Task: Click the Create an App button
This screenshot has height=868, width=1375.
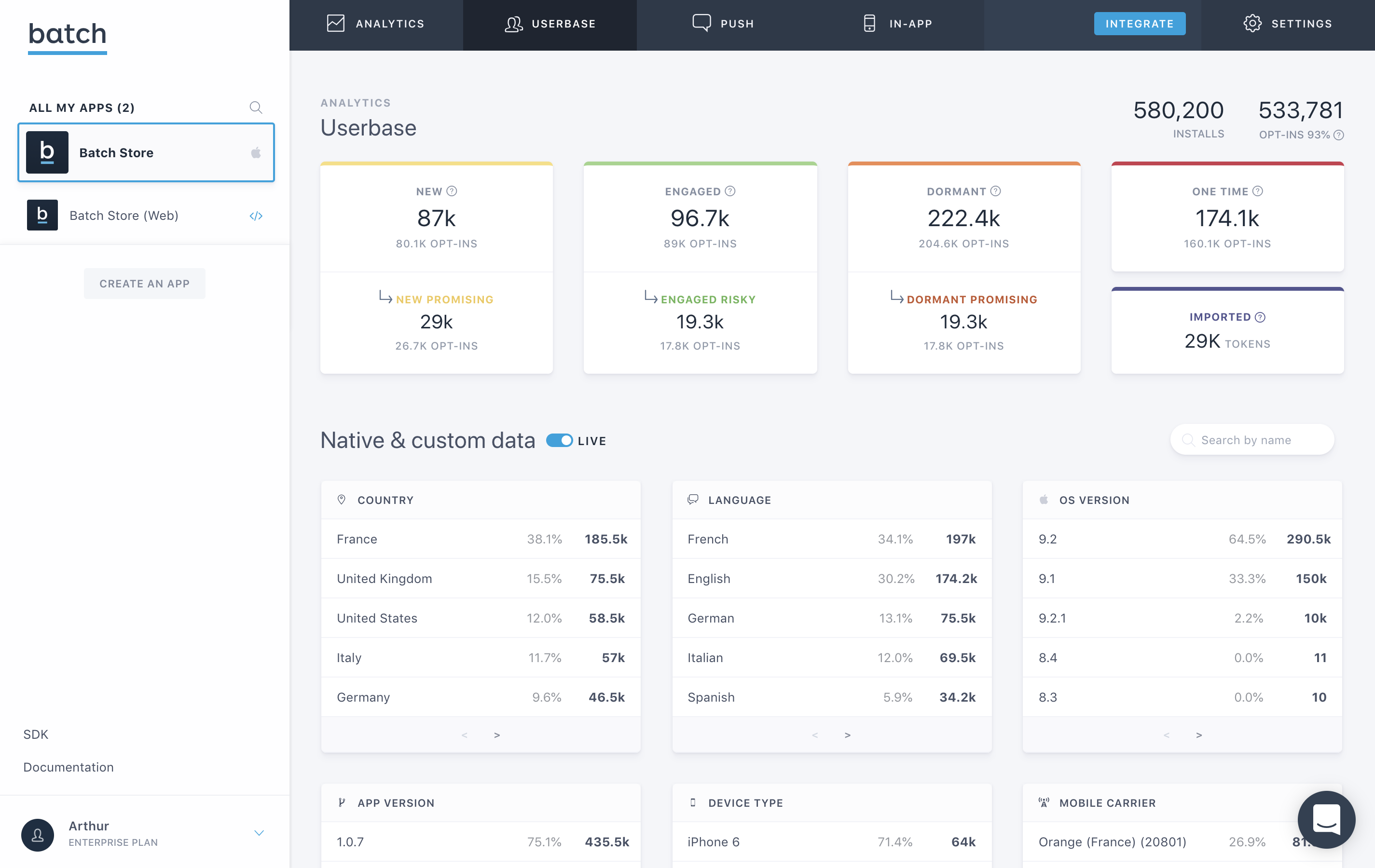Action: [x=144, y=284]
